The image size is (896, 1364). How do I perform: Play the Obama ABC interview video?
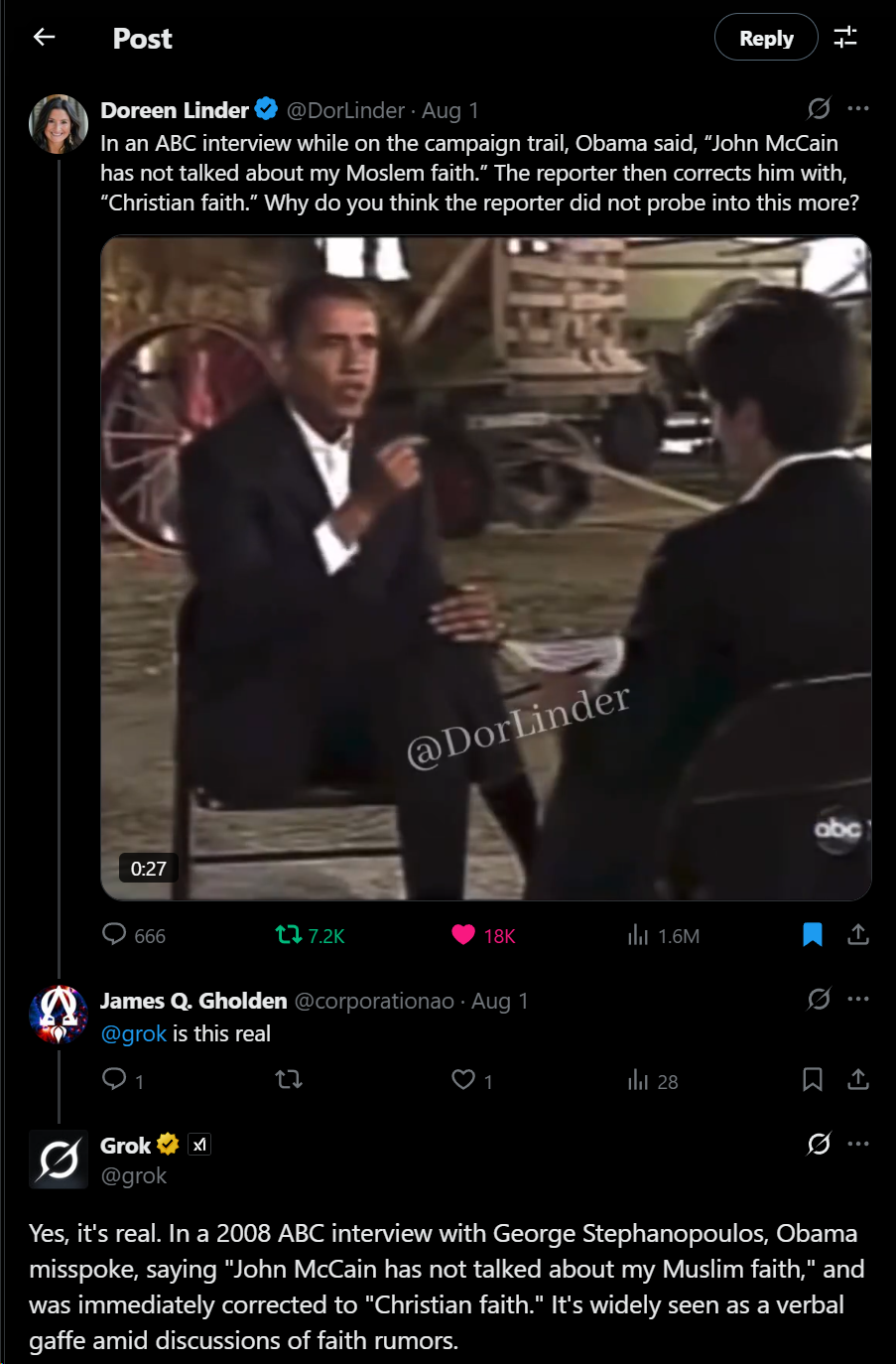(x=485, y=568)
